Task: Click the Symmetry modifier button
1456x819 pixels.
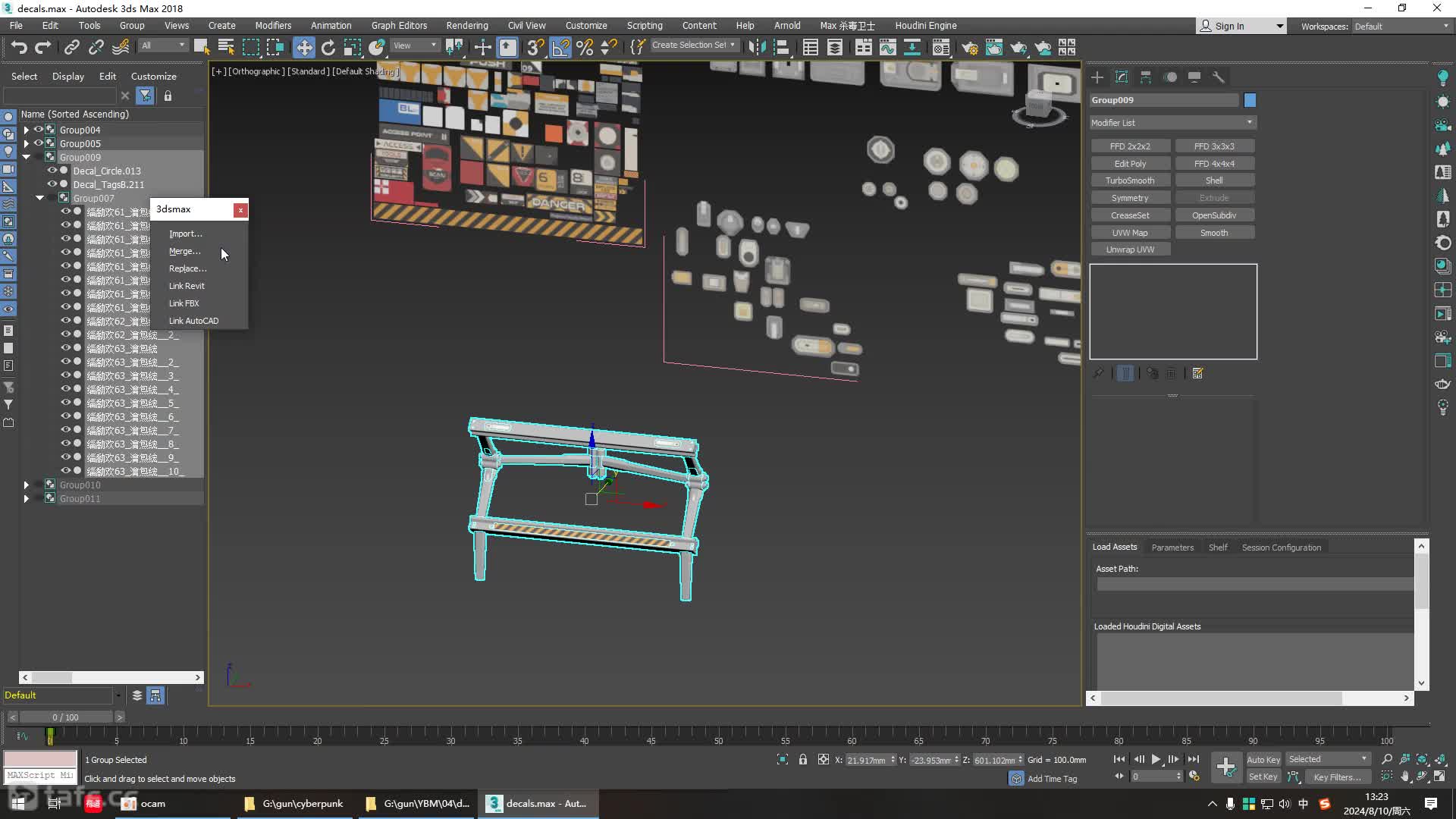Action: 1130,198
